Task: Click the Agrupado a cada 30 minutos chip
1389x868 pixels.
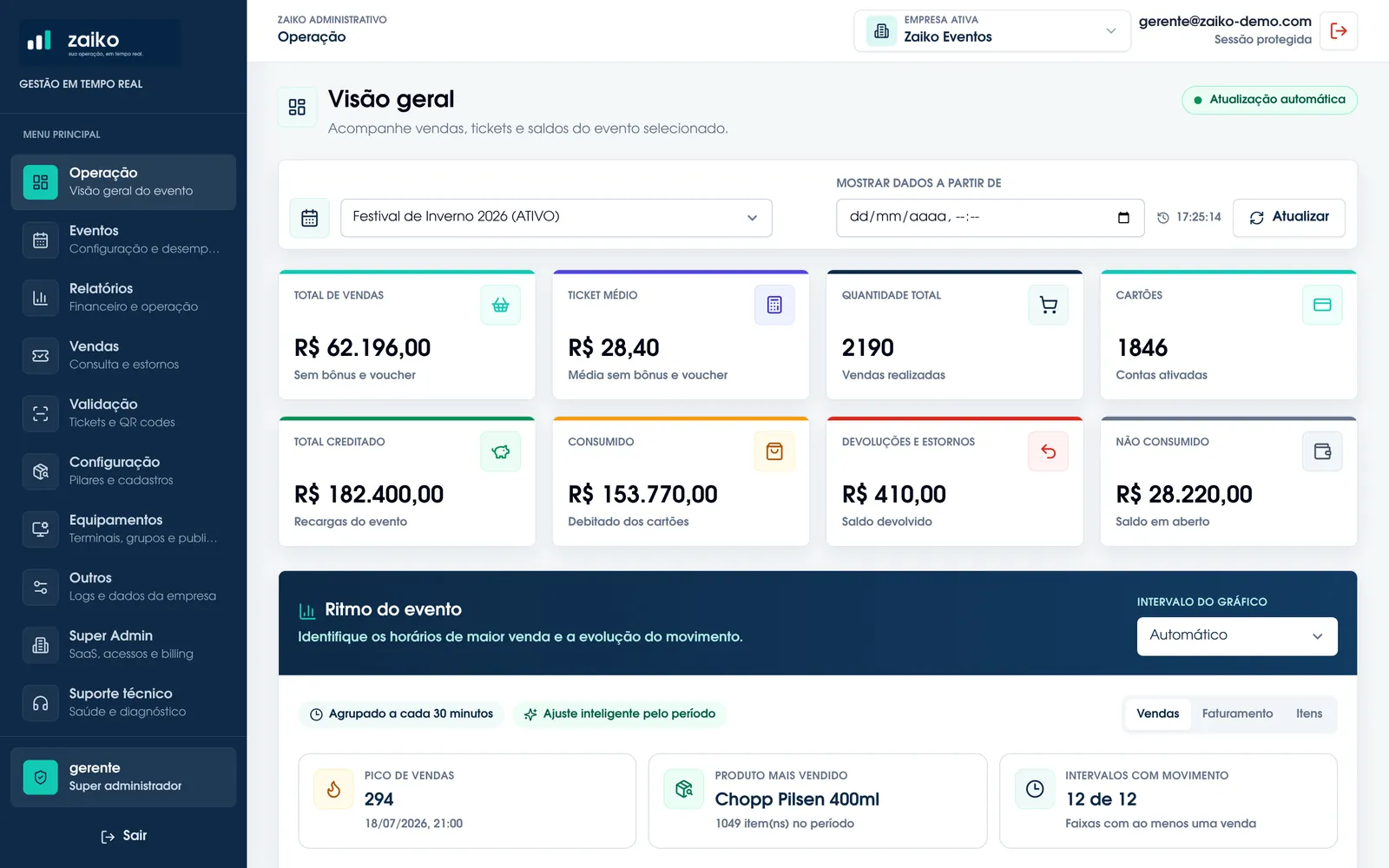Action: [401, 714]
